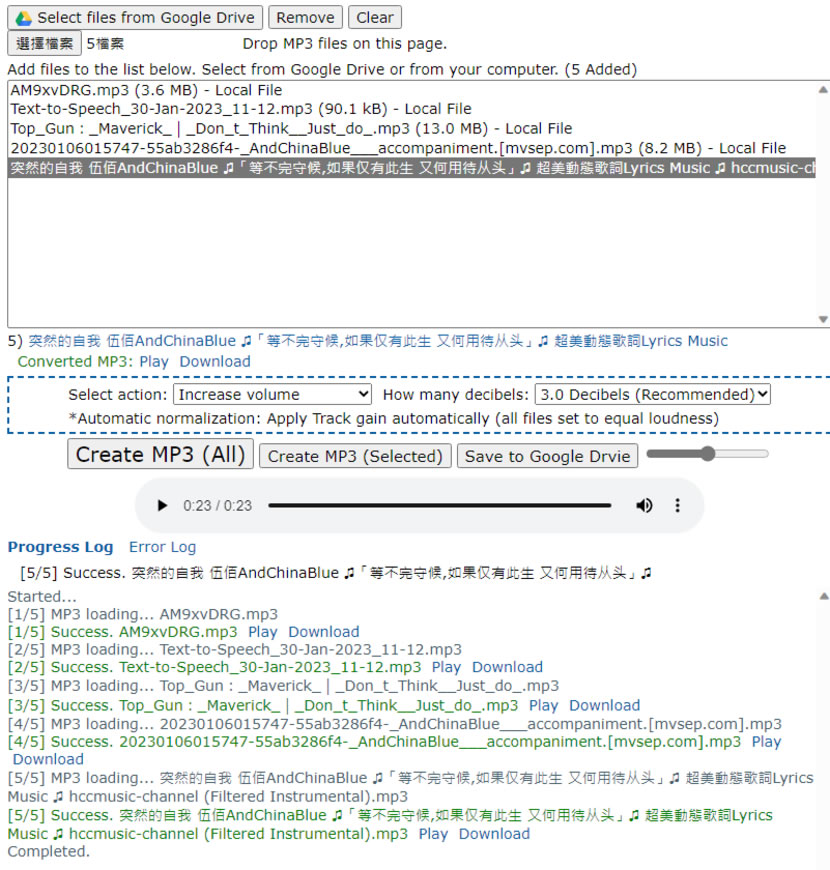830x870 pixels.
Task: Click the [5/5] Success status line
Action: (x=336, y=573)
